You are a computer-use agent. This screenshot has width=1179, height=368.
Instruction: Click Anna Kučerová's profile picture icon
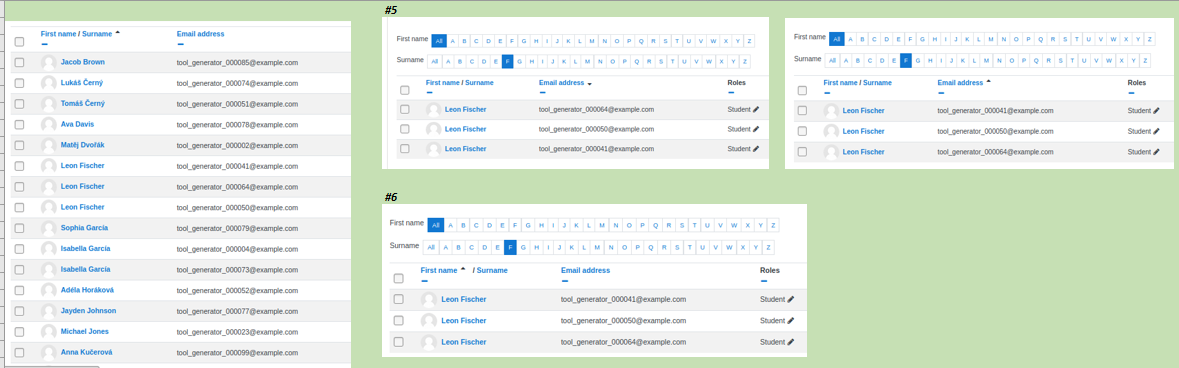click(x=49, y=353)
